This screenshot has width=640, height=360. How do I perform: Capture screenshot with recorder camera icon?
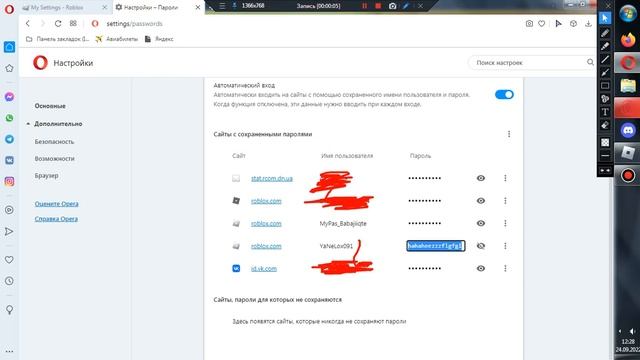392,6
